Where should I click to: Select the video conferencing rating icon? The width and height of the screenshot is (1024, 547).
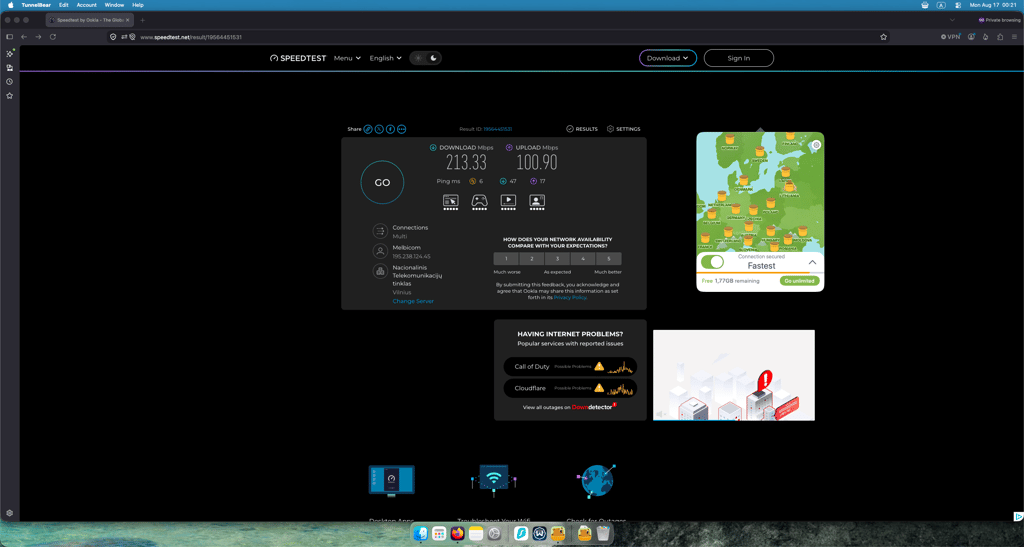(x=537, y=202)
